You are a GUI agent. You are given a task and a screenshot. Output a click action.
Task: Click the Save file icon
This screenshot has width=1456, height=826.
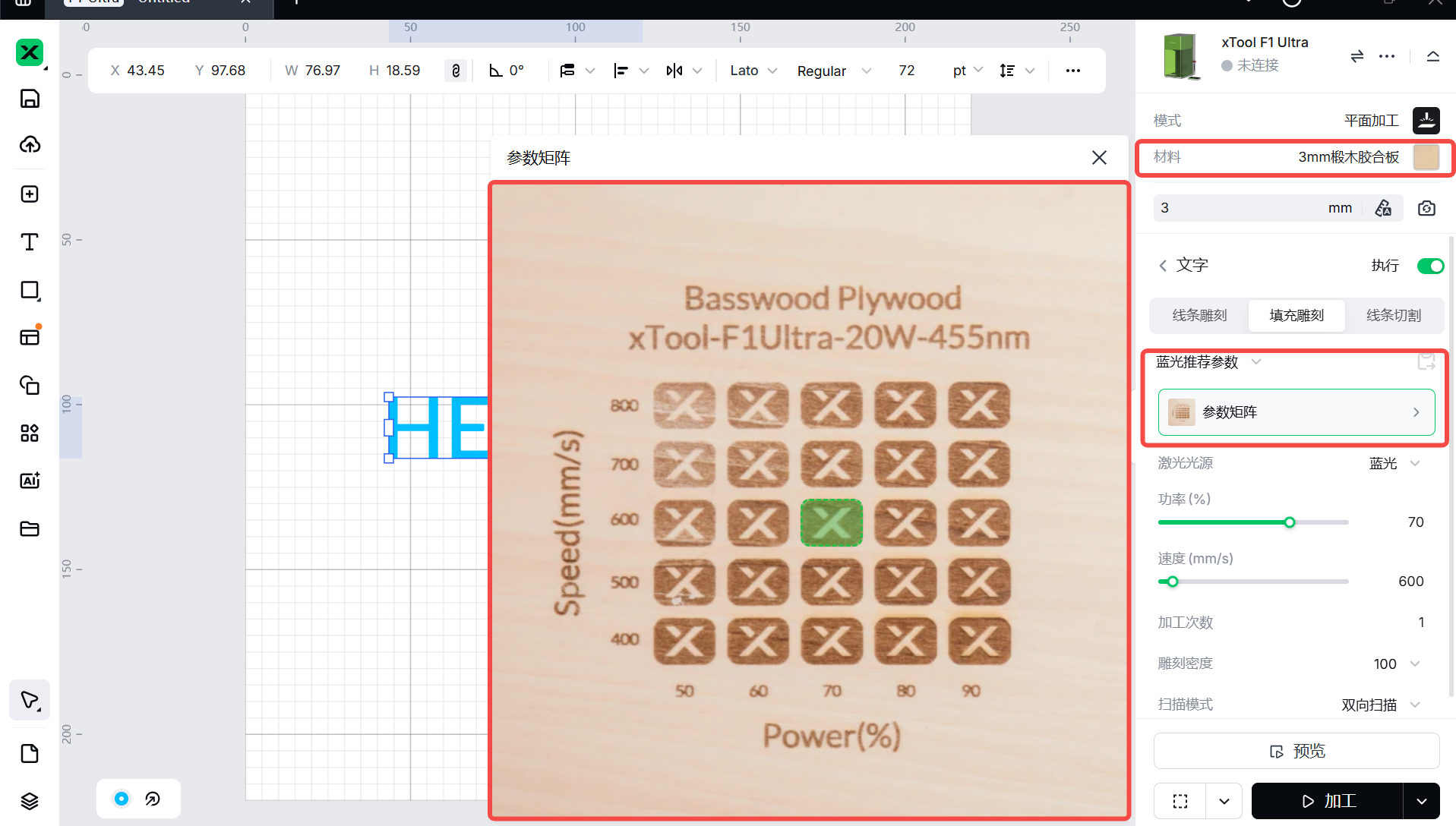(x=30, y=99)
